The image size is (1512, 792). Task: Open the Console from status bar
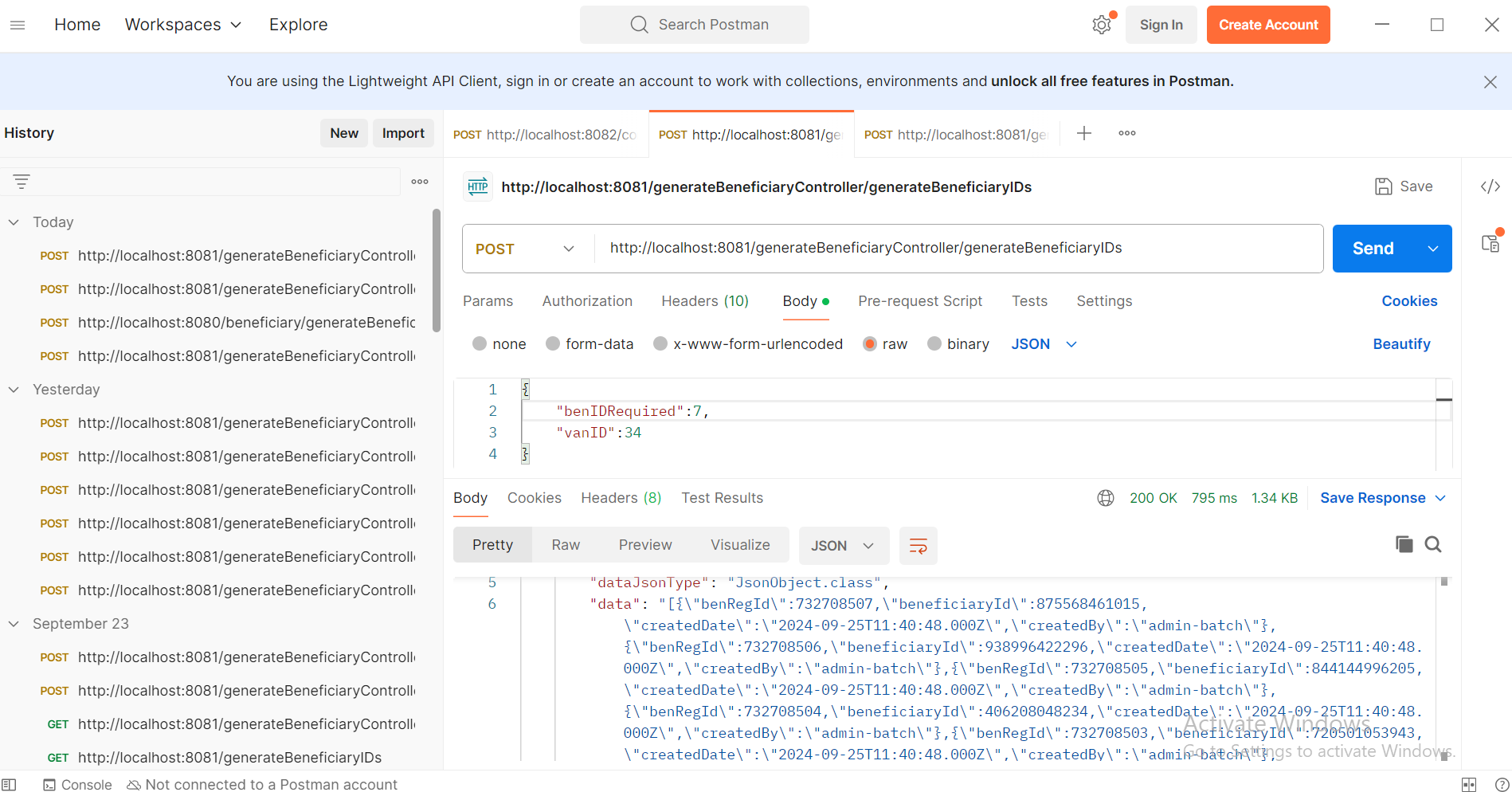(78, 785)
